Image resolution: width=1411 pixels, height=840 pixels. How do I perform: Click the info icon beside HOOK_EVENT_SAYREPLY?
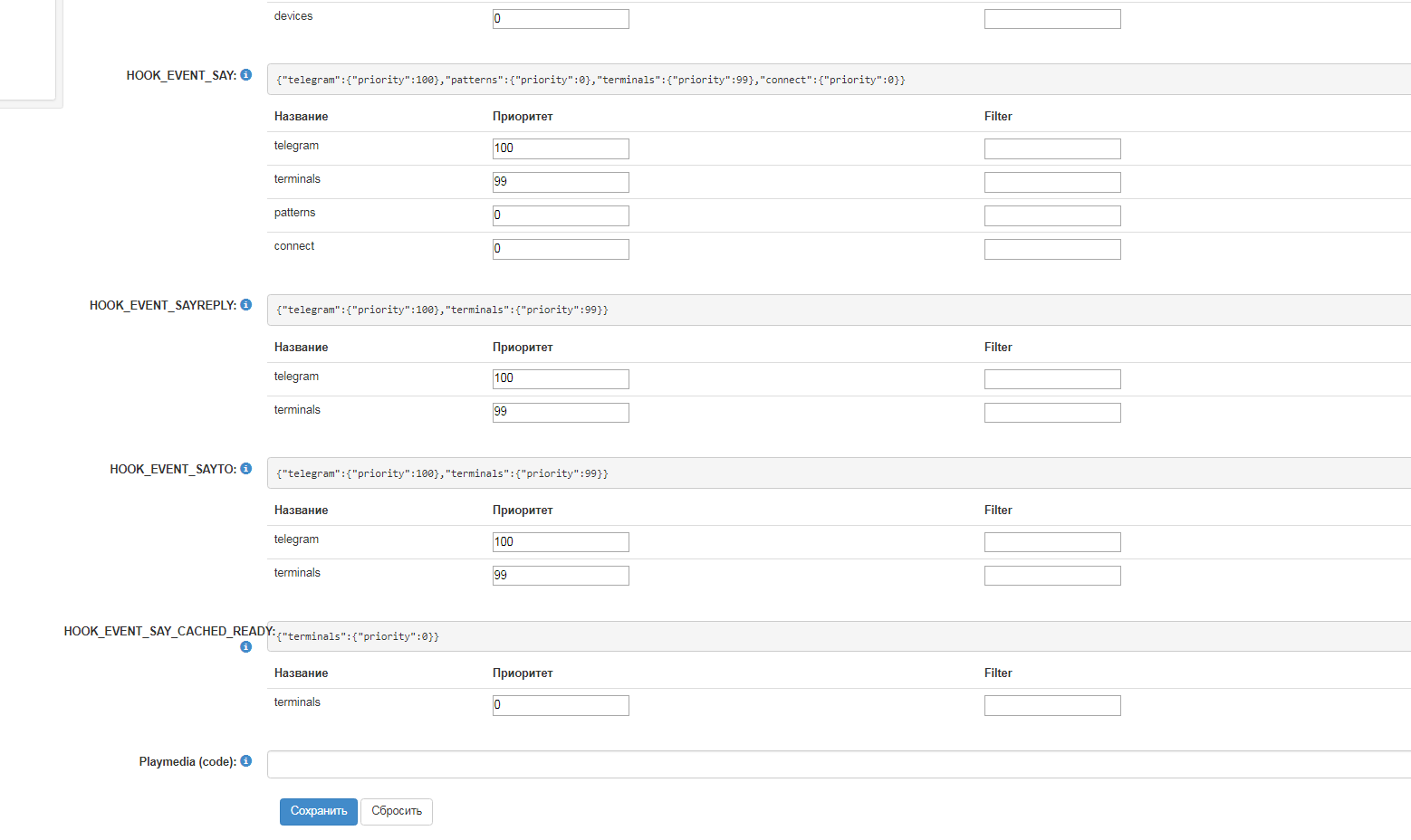(x=245, y=305)
